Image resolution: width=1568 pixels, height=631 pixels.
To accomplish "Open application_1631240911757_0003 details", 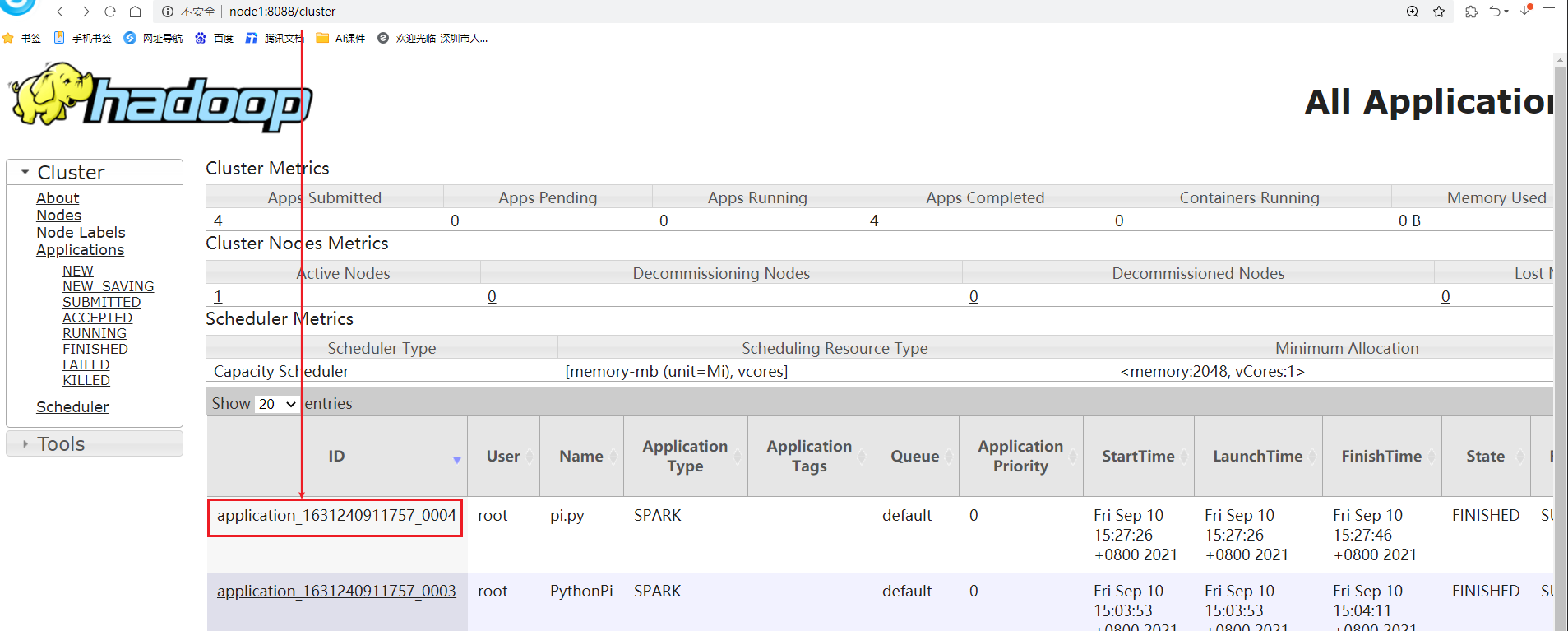I will click(336, 592).
